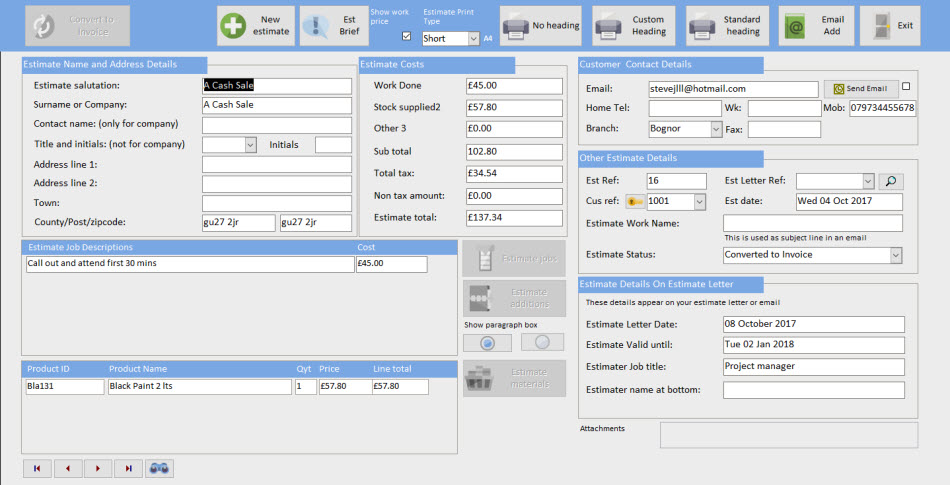Print with the No heading printer button
Image resolution: width=950 pixels, height=485 pixels.
click(541, 26)
